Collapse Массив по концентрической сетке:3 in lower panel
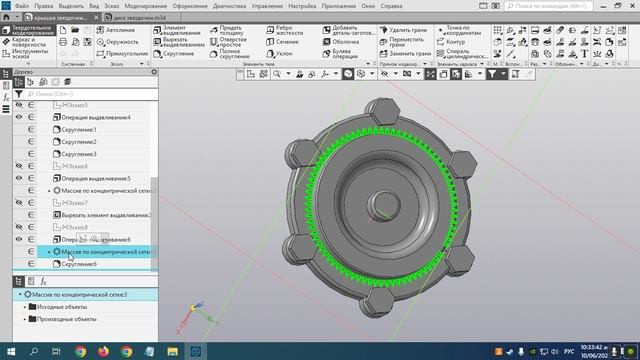640x360 pixels. [20, 294]
